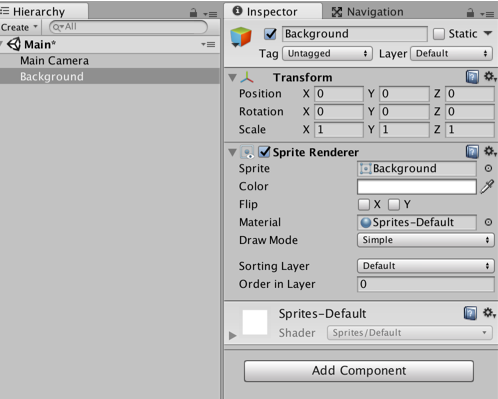The image size is (498, 399).
Task: Switch to the Inspector tab
Action: (273, 11)
